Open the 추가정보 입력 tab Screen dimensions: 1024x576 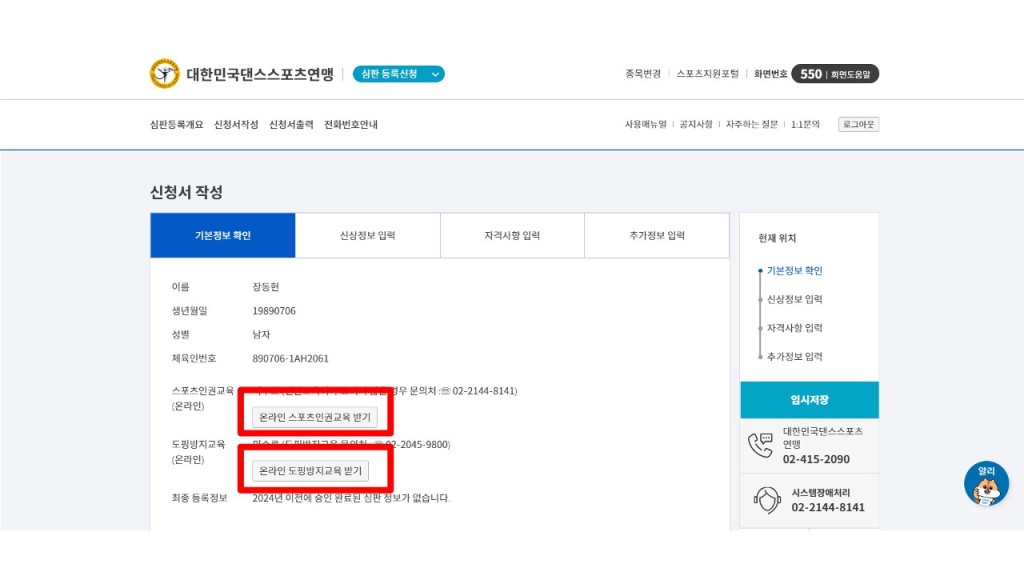click(657, 236)
